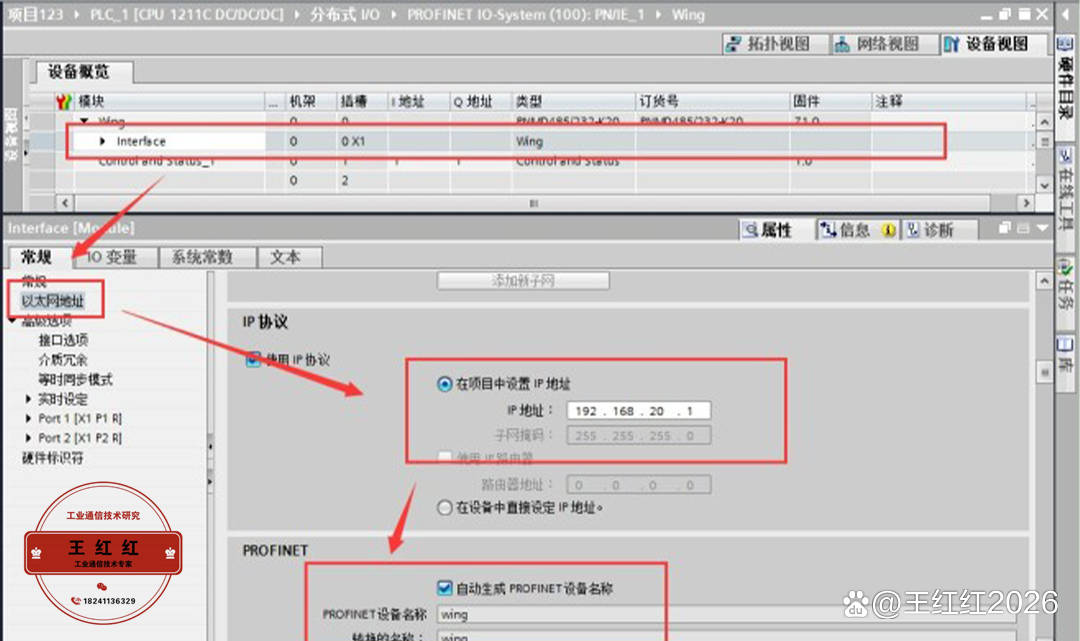The width and height of the screenshot is (1080, 641).
Task: Toggle the 使用 IP 协议 checkbox
Action: (x=253, y=359)
